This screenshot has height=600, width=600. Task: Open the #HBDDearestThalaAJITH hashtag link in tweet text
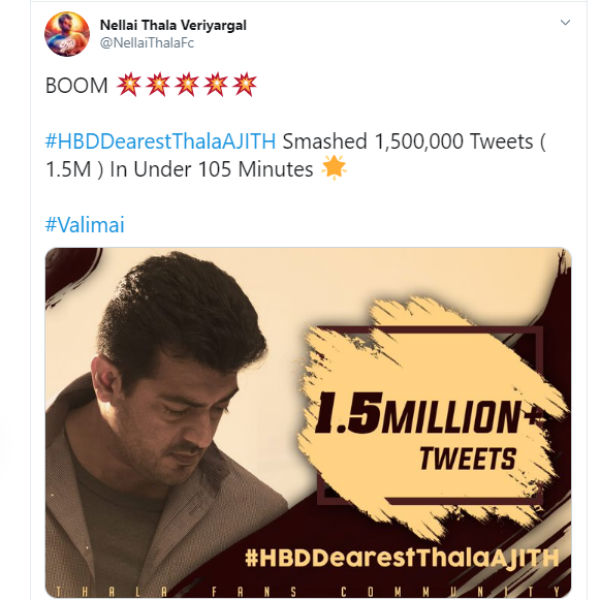click(161, 141)
